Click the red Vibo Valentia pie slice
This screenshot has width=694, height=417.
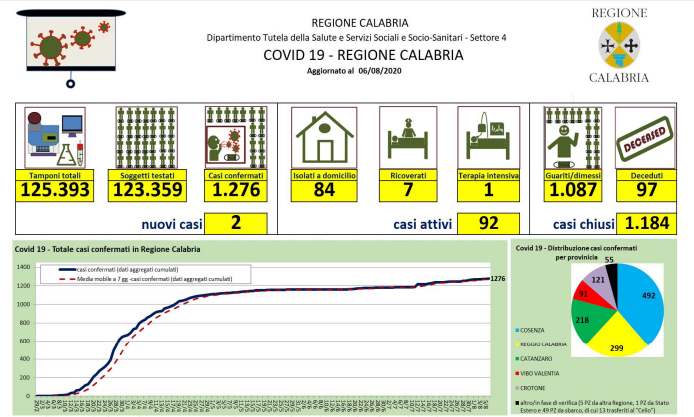[x=581, y=294]
